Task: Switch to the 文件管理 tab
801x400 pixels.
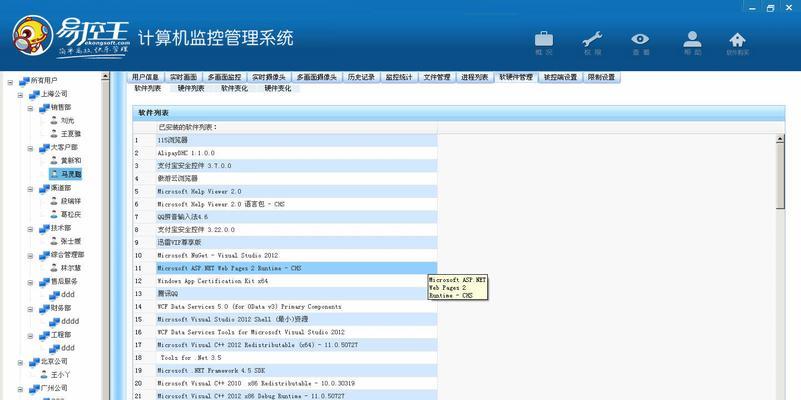Action: coord(437,77)
